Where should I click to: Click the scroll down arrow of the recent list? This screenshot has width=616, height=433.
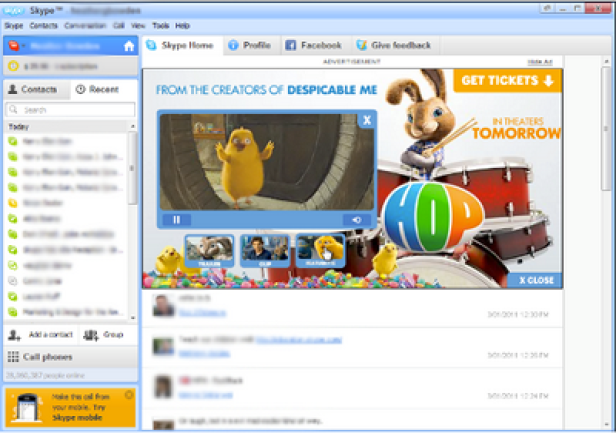click(x=133, y=317)
